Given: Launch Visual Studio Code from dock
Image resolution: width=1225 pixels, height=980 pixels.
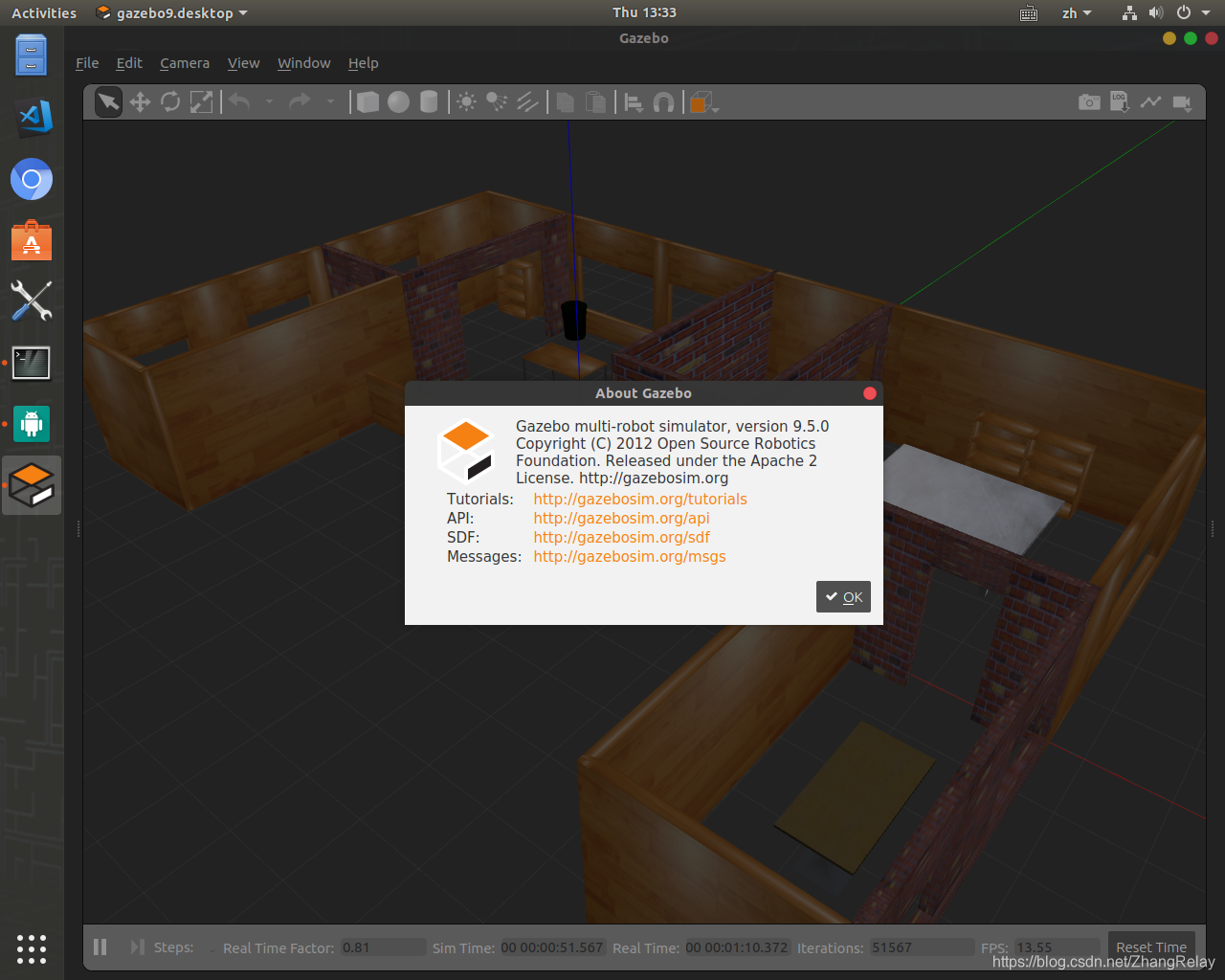Looking at the screenshot, I should tap(32, 117).
